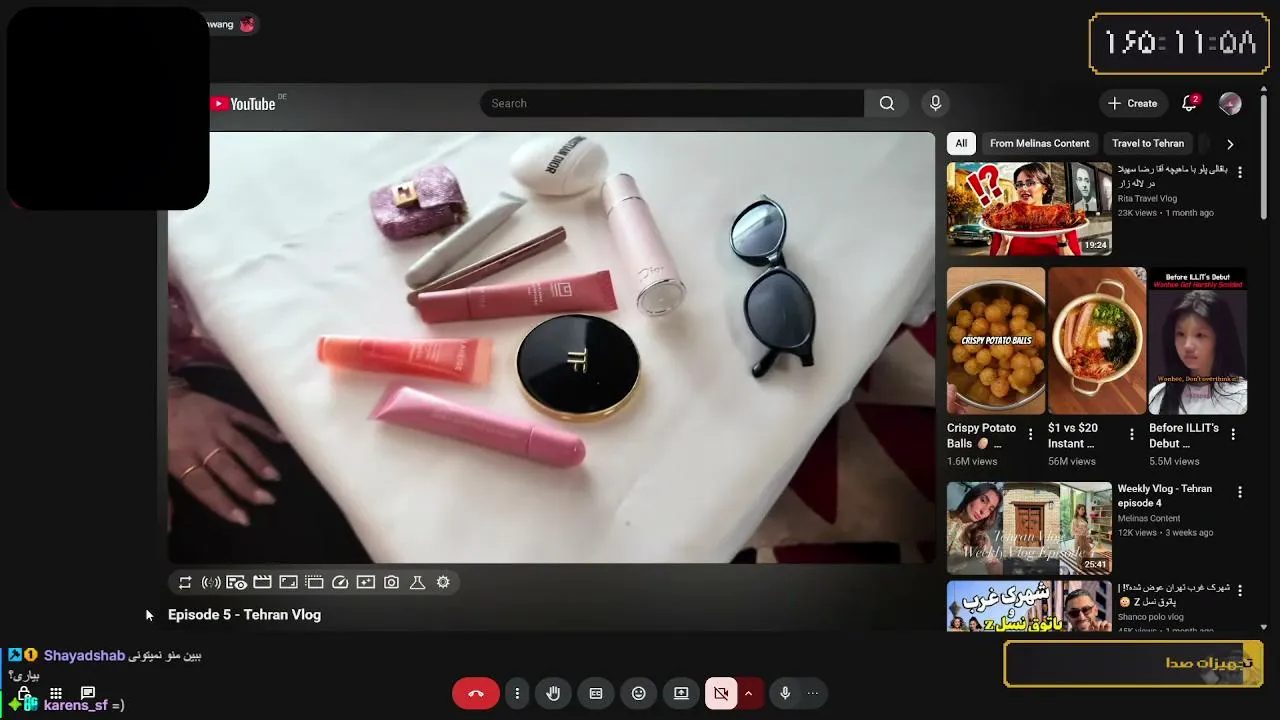Click the yellow-bordered Persian audio label box

[x=1133, y=664]
